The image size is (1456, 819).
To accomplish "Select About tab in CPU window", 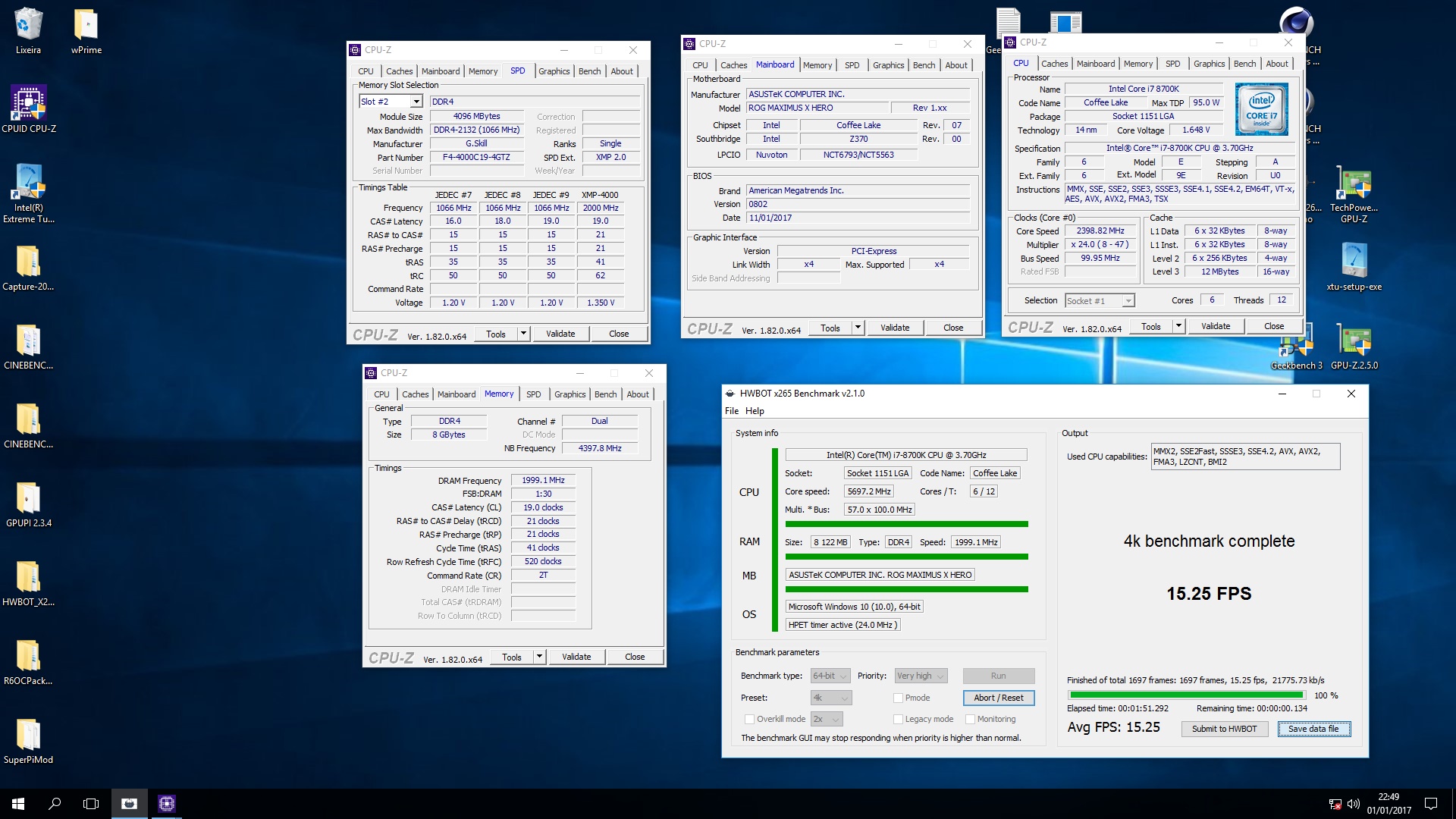I will point(1277,64).
